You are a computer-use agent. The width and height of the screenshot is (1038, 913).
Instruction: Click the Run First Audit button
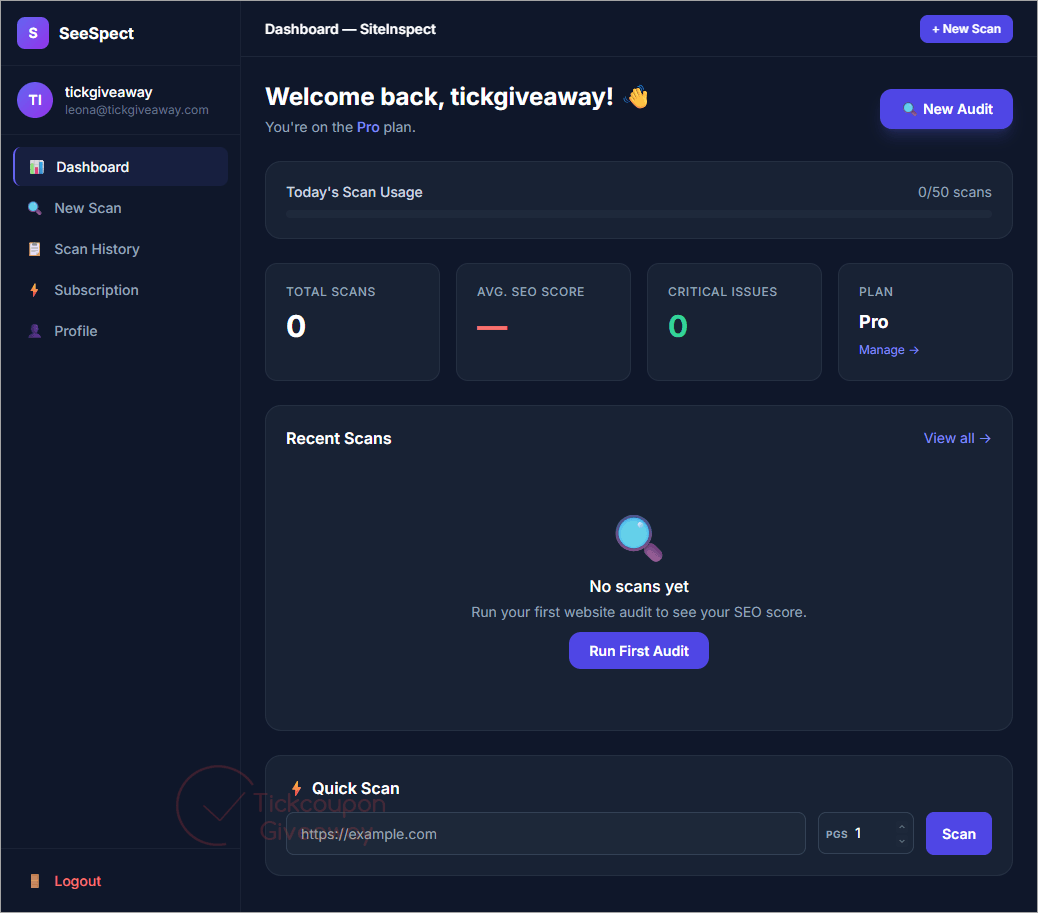point(639,651)
